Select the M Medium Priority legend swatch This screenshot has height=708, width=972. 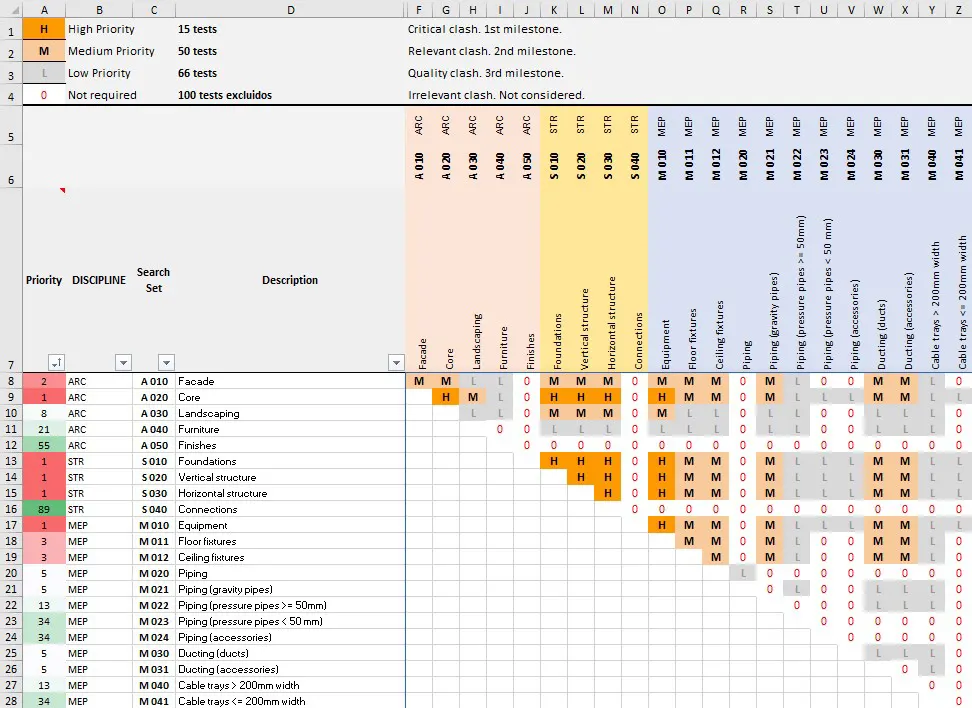pyautogui.click(x=43, y=51)
